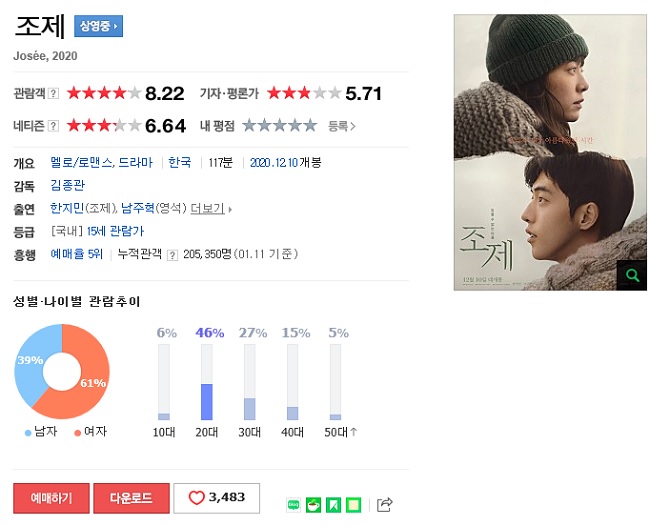
Task: Open director 김종관 link
Action: point(68,185)
